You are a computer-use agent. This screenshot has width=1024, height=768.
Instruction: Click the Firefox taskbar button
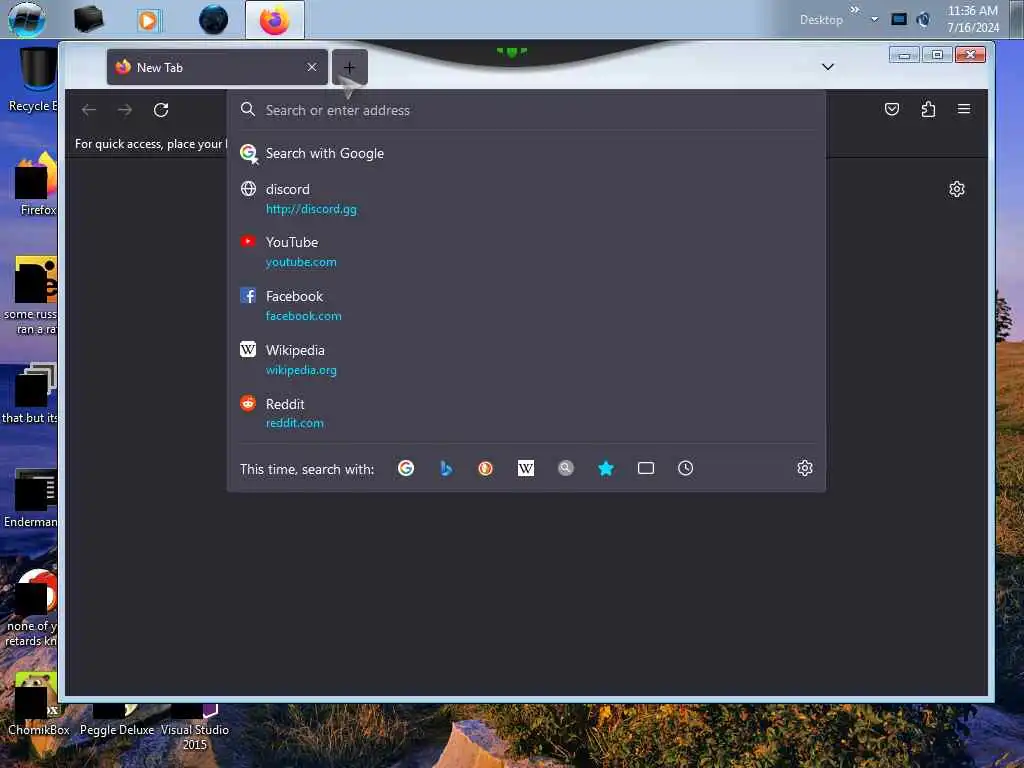(274, 20)
